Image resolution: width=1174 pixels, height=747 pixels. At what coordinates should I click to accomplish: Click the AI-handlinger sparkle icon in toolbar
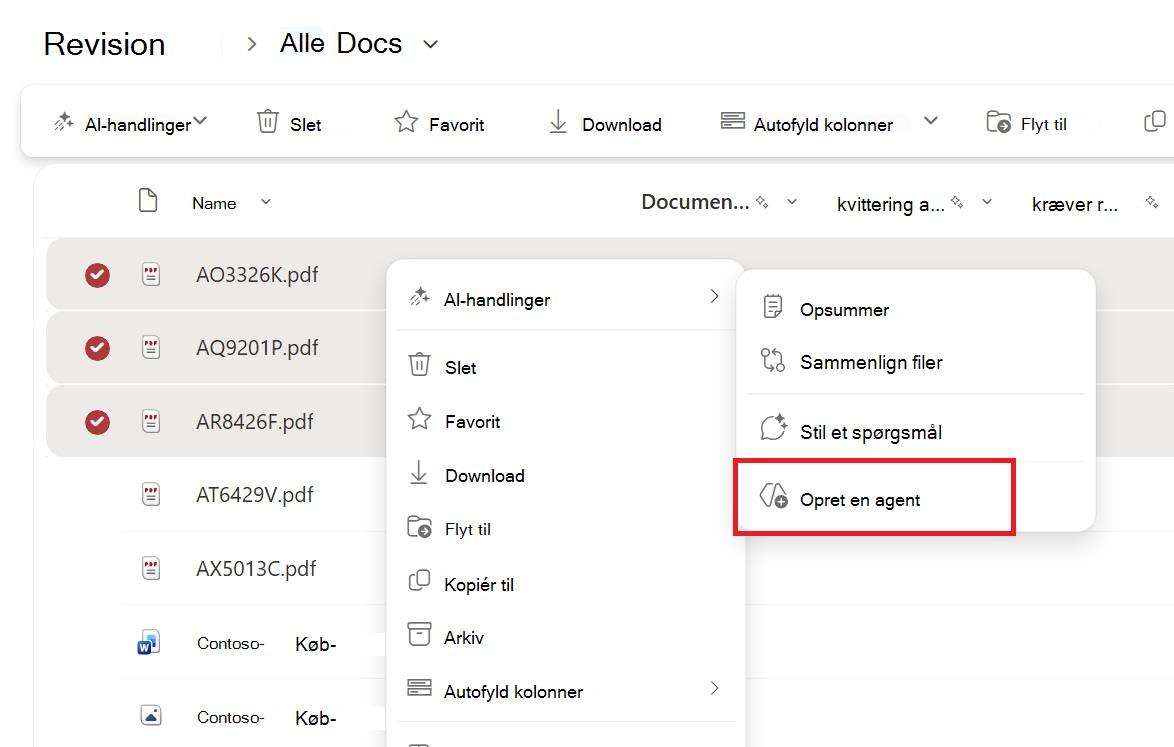click(64, 122)
